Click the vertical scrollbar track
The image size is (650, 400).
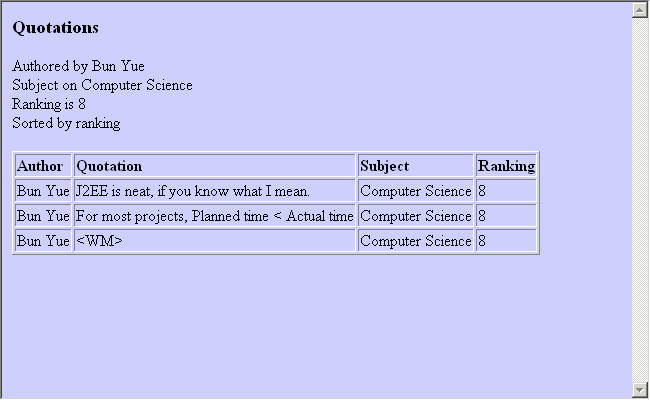pyautogui.click(x=640, y=200)
